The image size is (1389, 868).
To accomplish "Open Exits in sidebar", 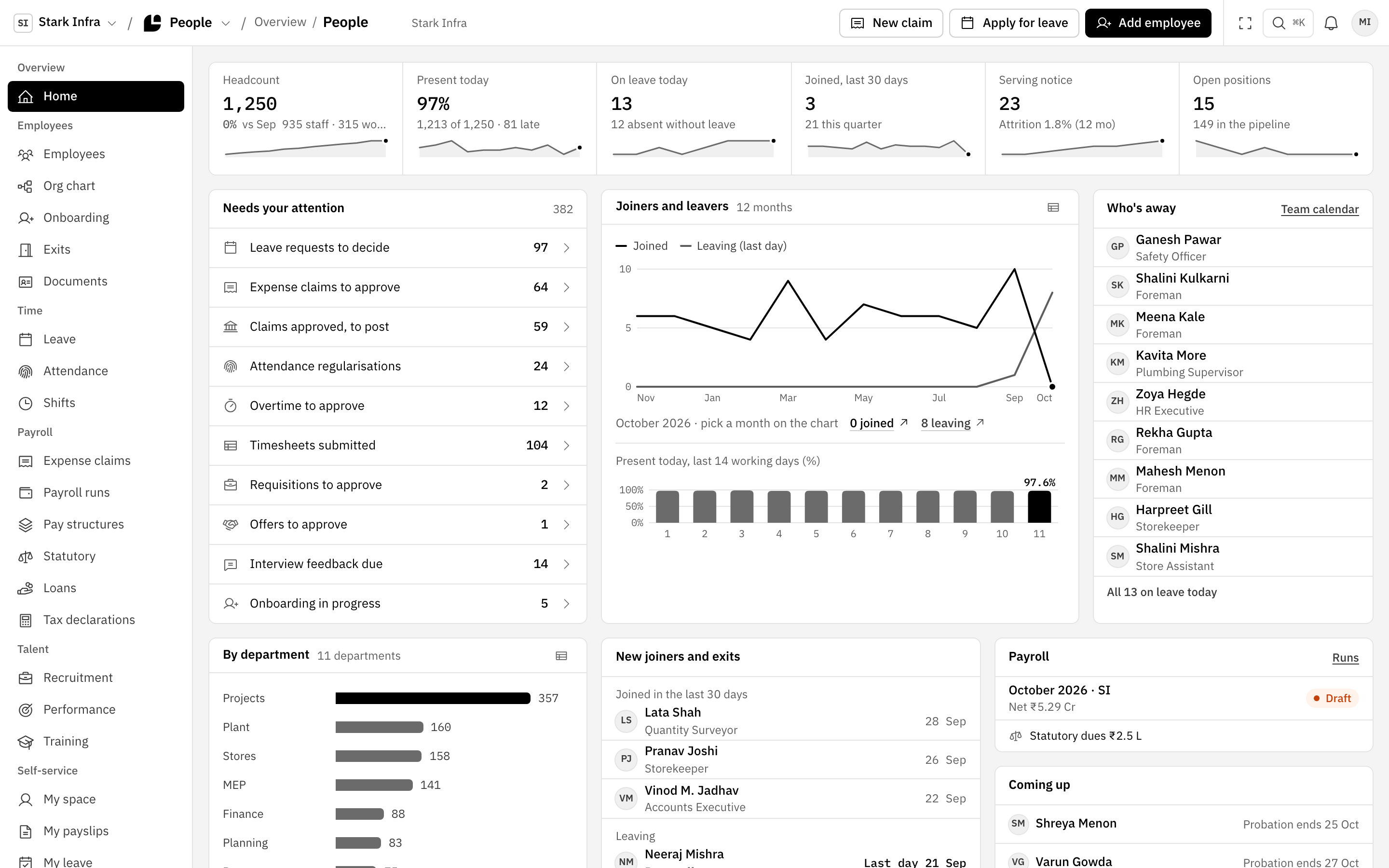I will [x=96, y=250].
